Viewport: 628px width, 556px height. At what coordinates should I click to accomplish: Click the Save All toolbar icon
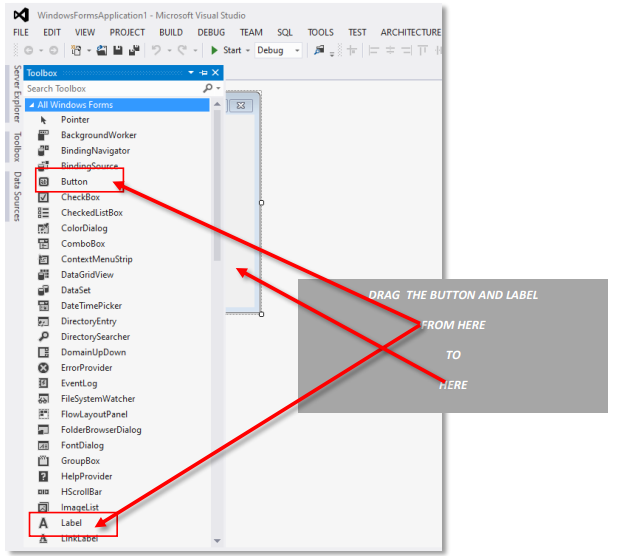[x=132, y=50]
